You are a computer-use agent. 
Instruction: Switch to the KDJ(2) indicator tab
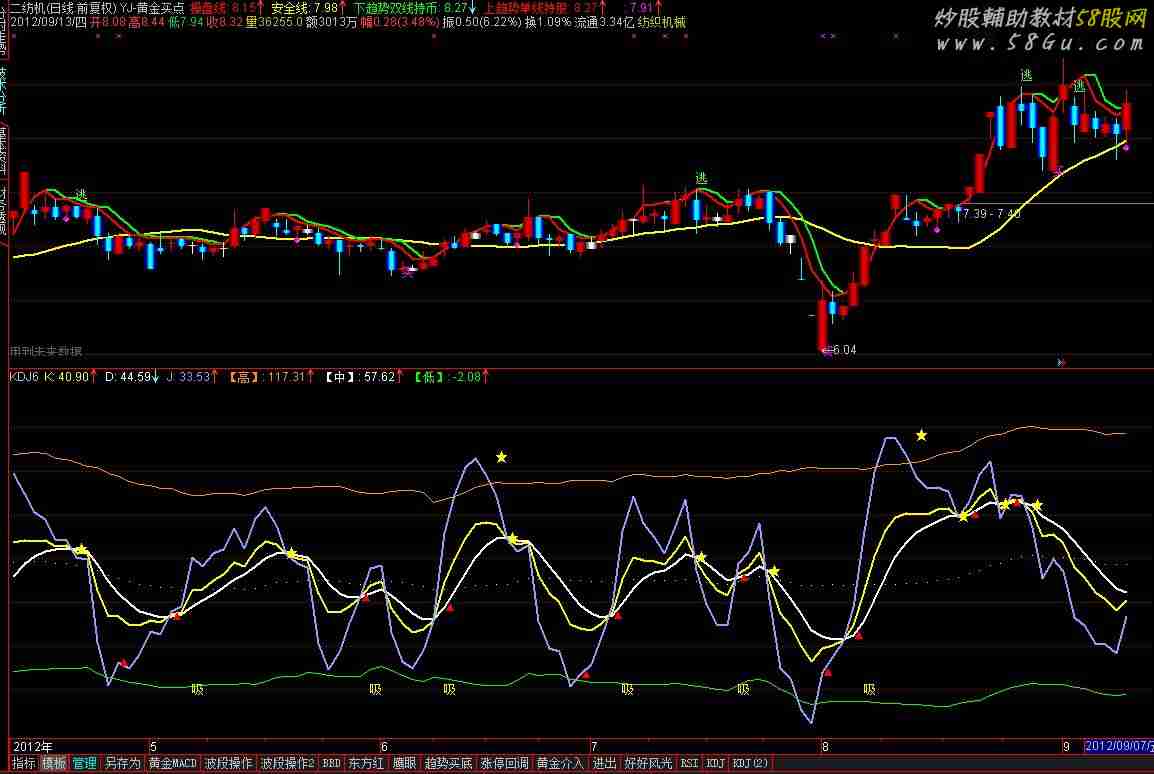click(751, 764)
